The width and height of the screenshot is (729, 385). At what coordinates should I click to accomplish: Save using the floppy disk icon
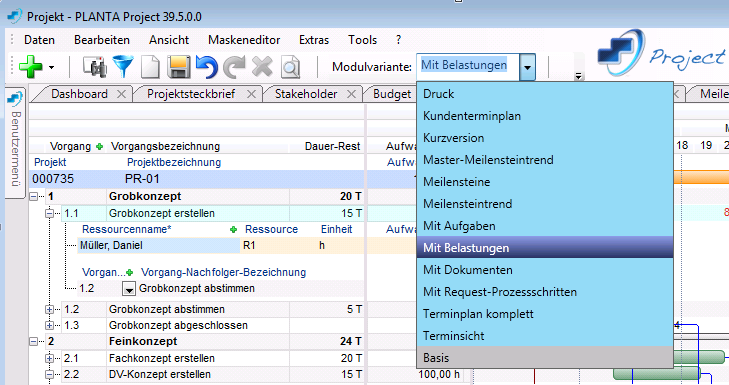pos(179,67)
